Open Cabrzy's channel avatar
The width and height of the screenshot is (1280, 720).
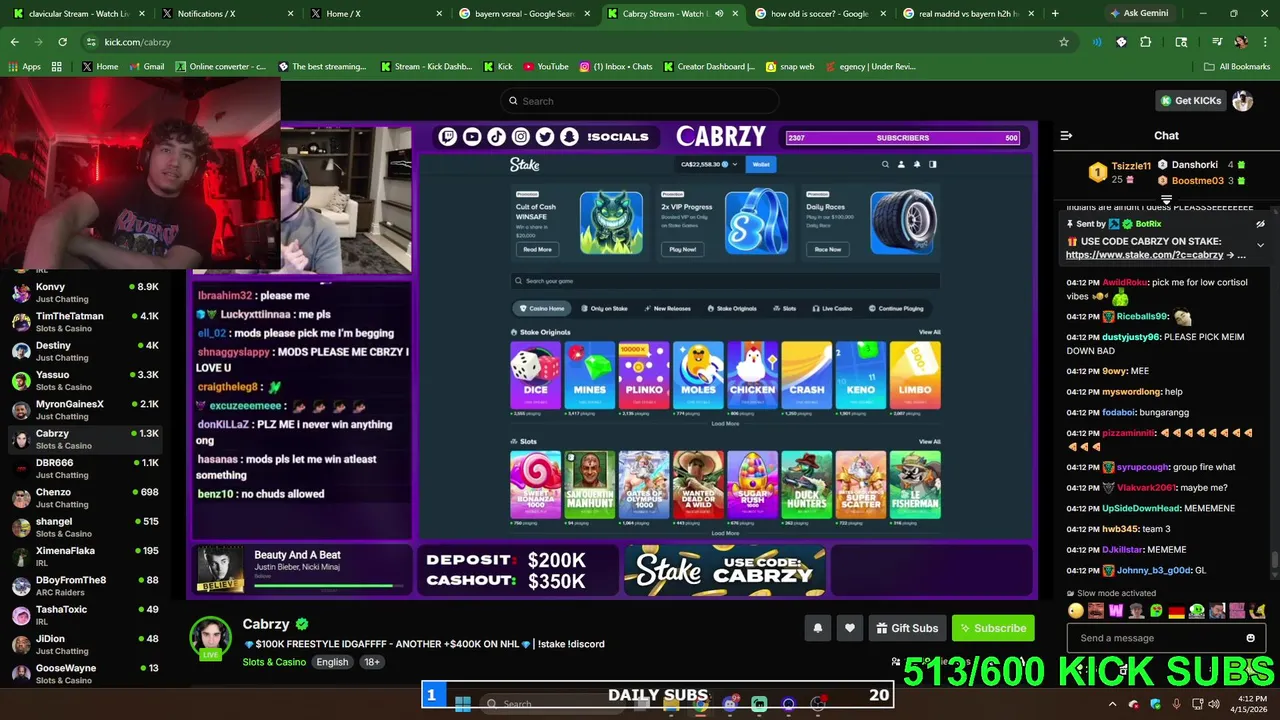(x=211, y=638)
